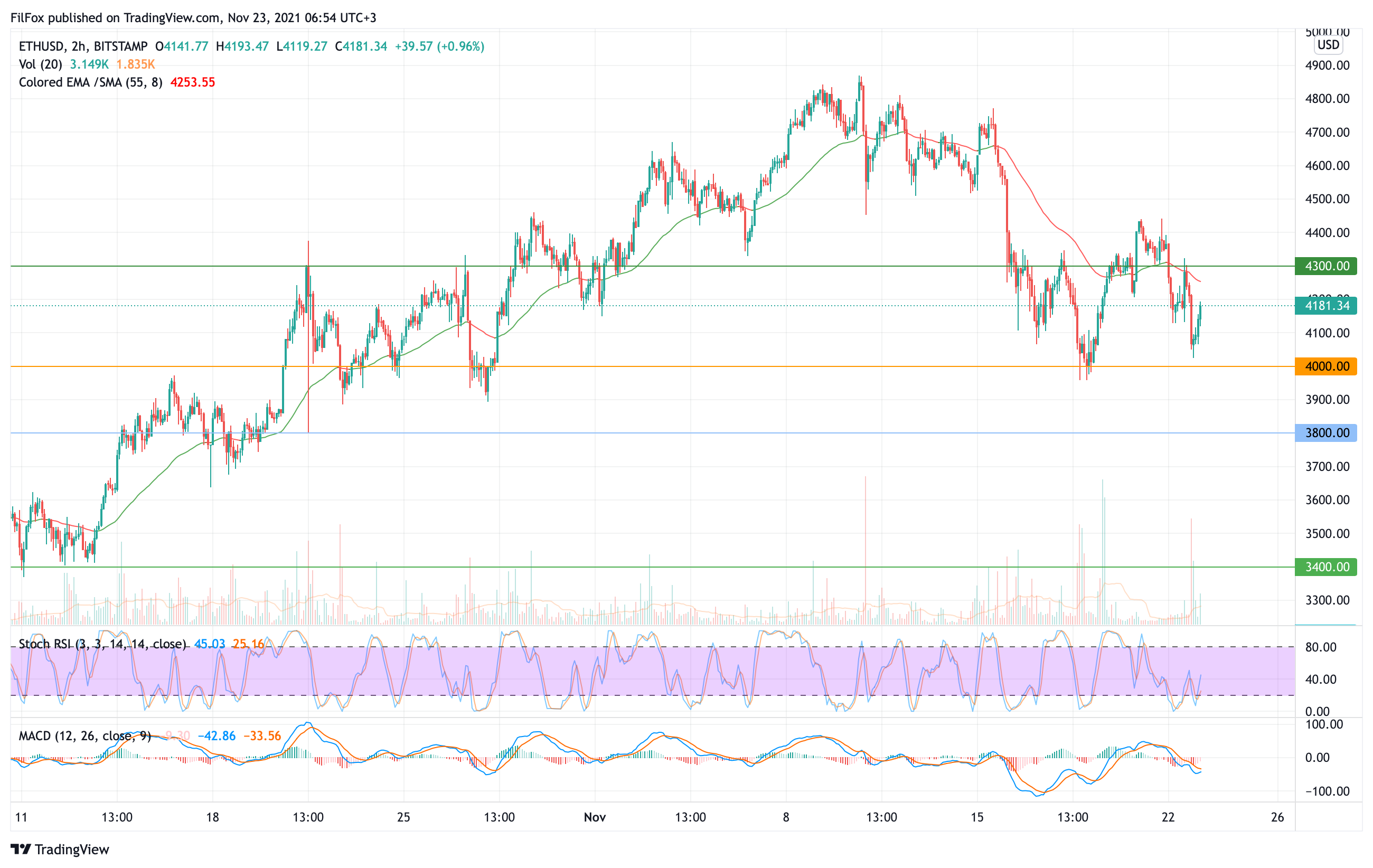This screenshot has width=1373, height=868.
Task: Click the 26 date label on time axis
Action: [1277, 817]
